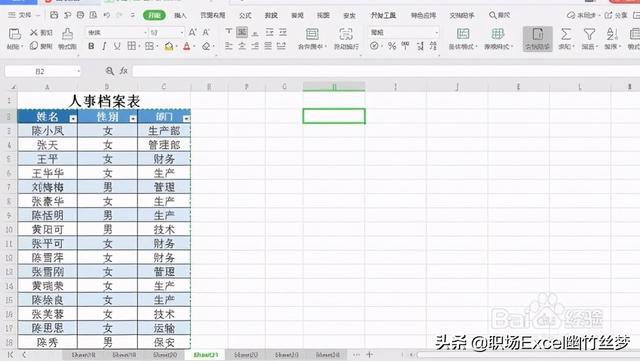
Task: Switch to the Developer Tools tab
Action: coord(383,16)
